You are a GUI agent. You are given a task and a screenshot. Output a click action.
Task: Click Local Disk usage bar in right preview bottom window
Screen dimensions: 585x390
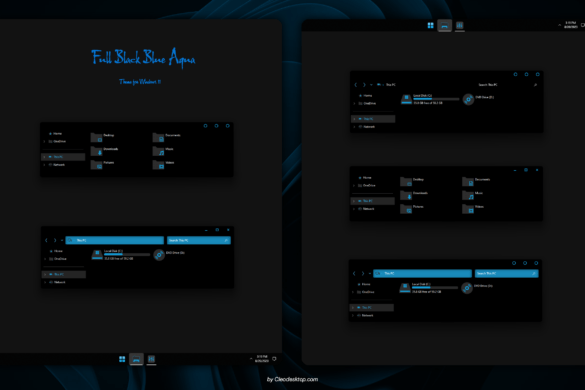[x=435, y=288]
